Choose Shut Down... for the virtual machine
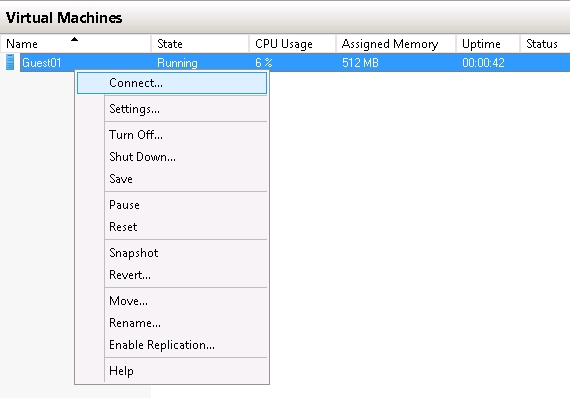The height and width of the screenshot is (398, 570). pyautogui.click(x=172, y=157)
